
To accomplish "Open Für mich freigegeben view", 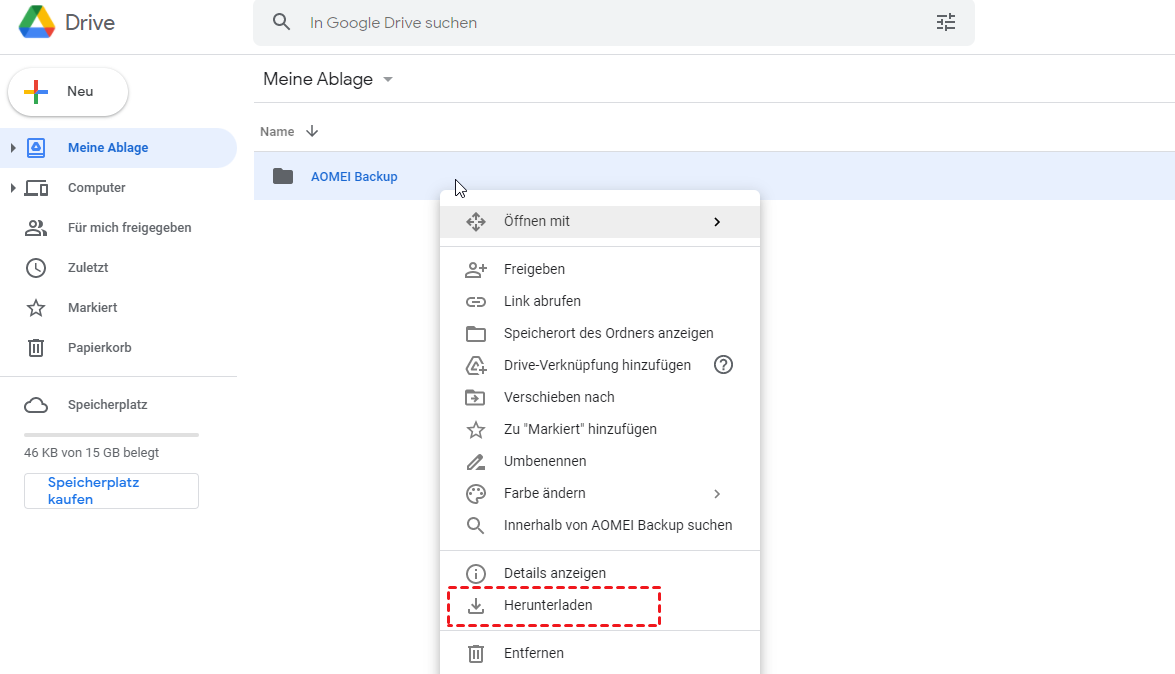I will 129,228.
